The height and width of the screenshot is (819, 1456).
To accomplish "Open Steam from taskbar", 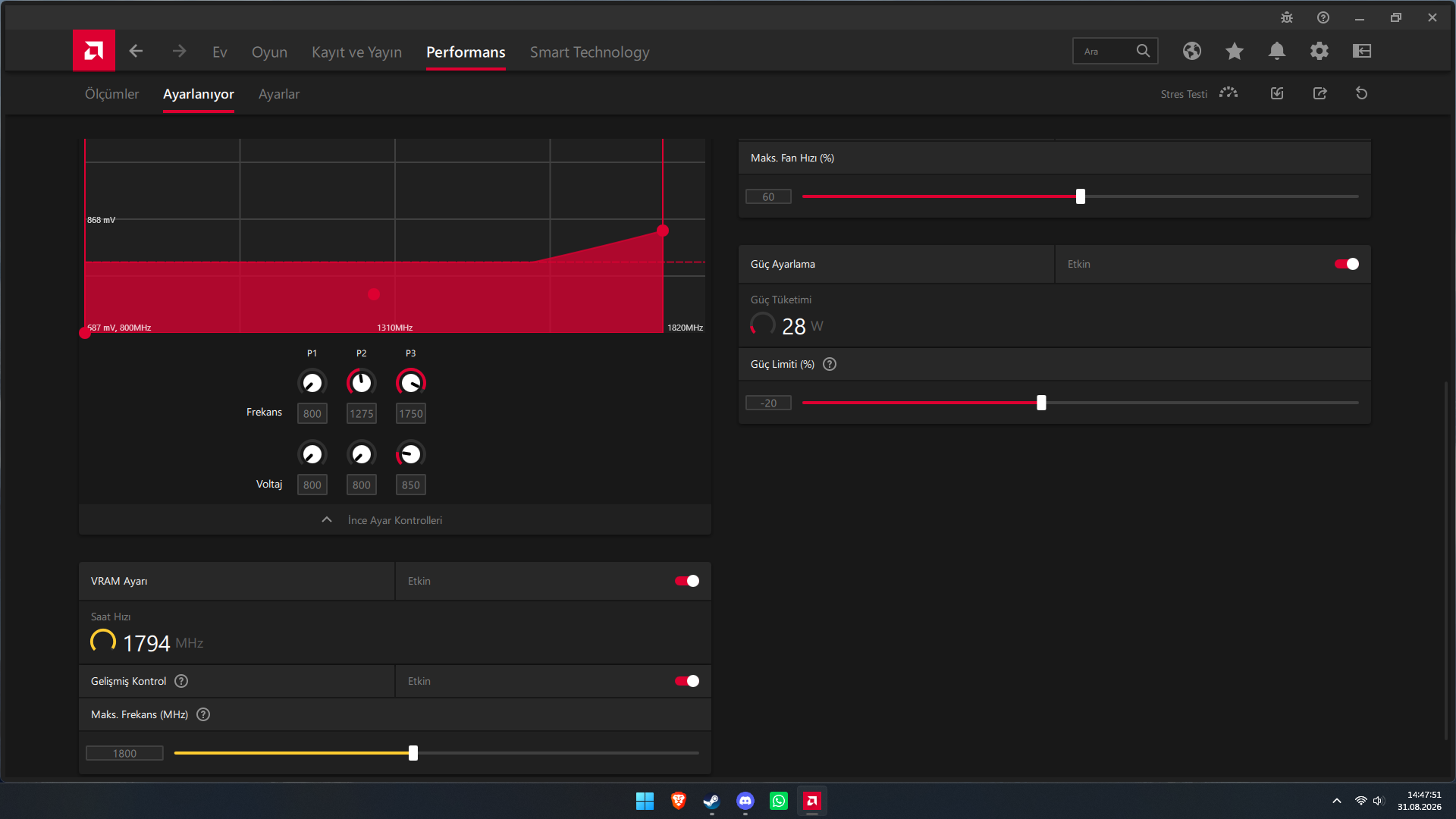I will pos(711,801).
